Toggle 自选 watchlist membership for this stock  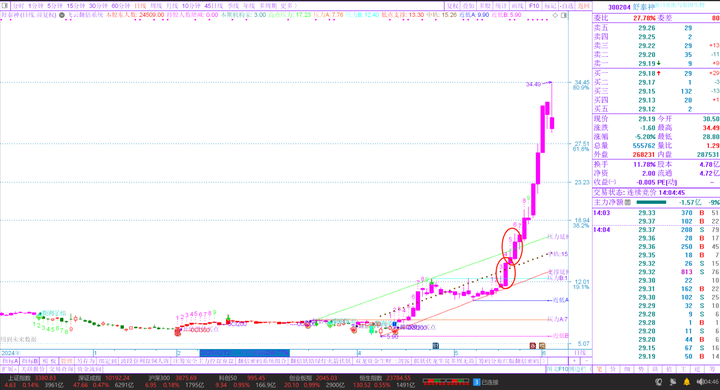pos(568,6)
